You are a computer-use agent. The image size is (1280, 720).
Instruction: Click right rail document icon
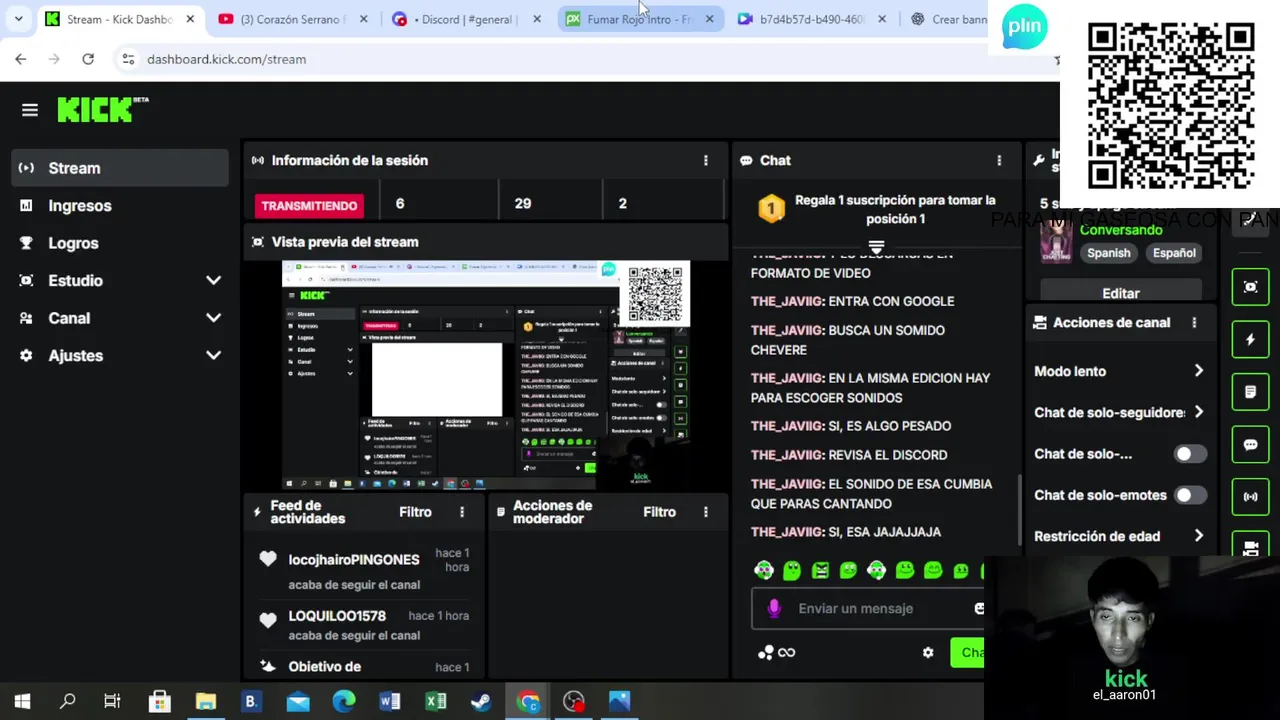pyautogui.click(x=1250, y=392)
